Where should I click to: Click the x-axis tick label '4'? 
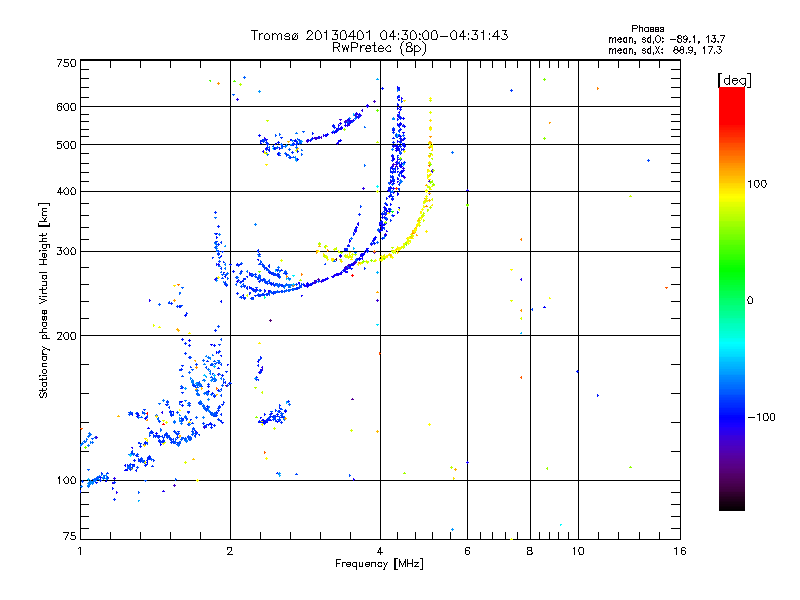pyautogui.click(x=380, y=551)
